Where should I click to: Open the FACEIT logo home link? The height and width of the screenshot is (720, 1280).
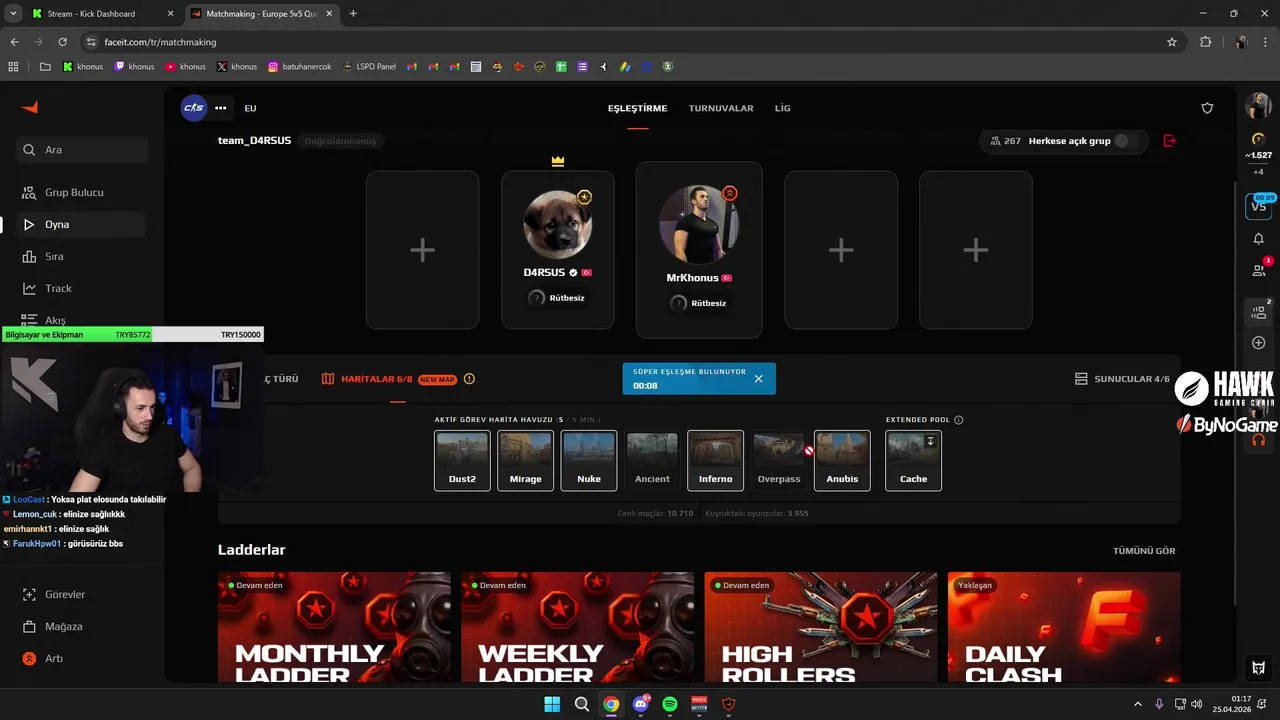pyautogui.click(x=30, y=107)
